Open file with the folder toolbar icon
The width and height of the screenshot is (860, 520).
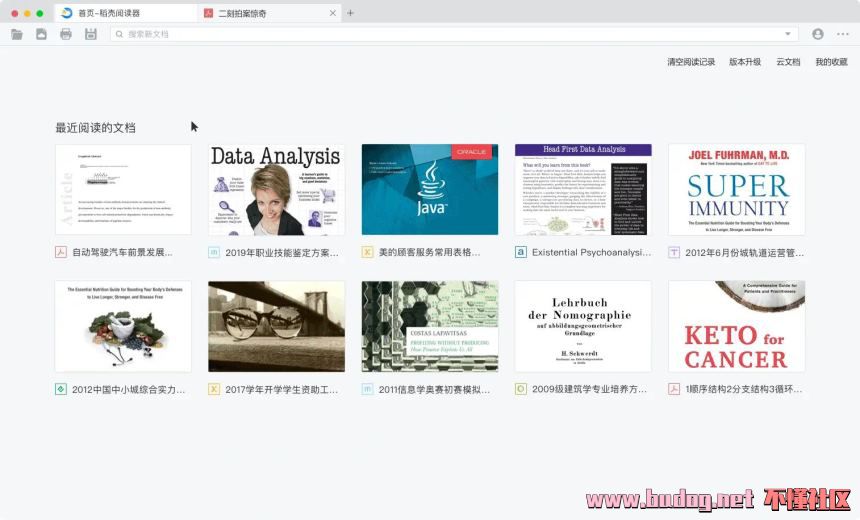coord(17,35)
